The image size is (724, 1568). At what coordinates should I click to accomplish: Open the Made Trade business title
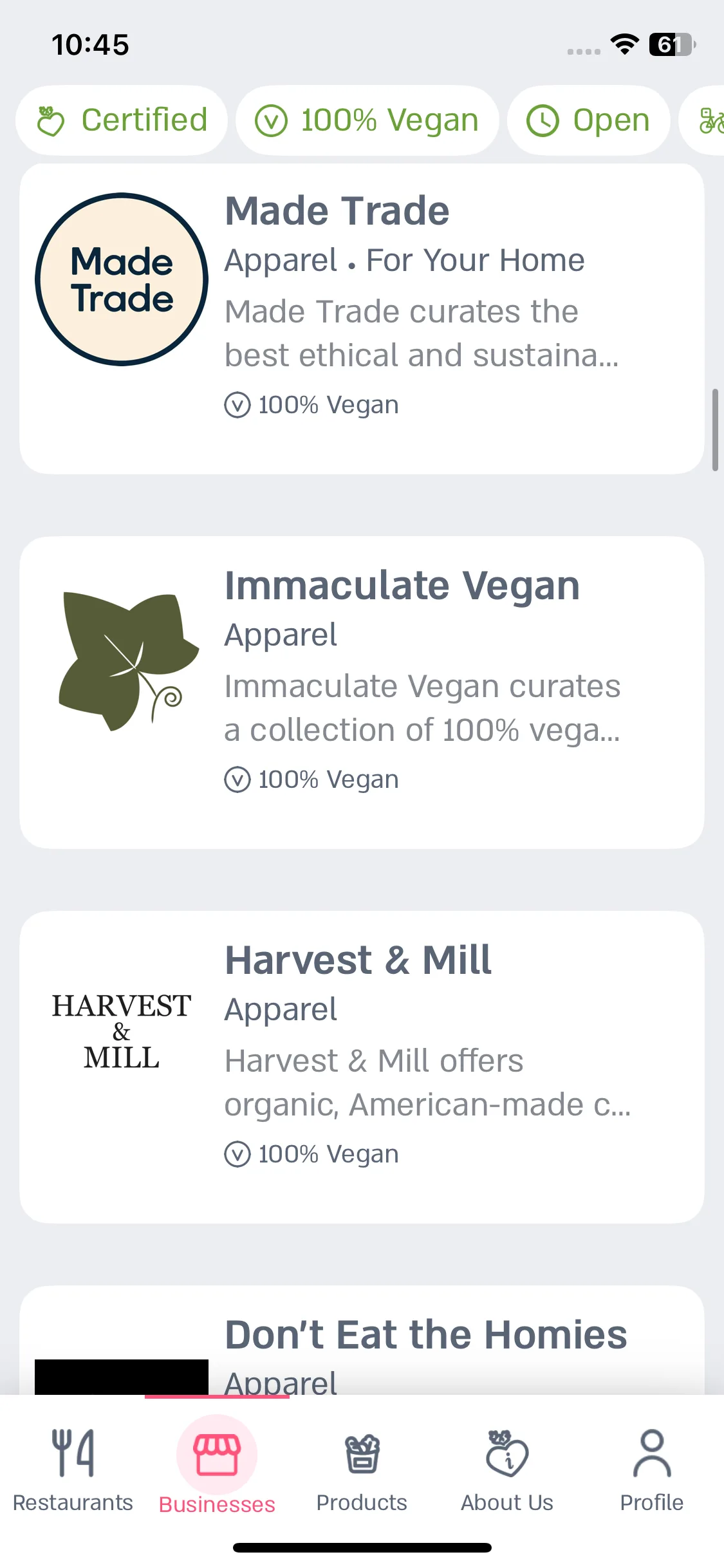coord(337,210)
